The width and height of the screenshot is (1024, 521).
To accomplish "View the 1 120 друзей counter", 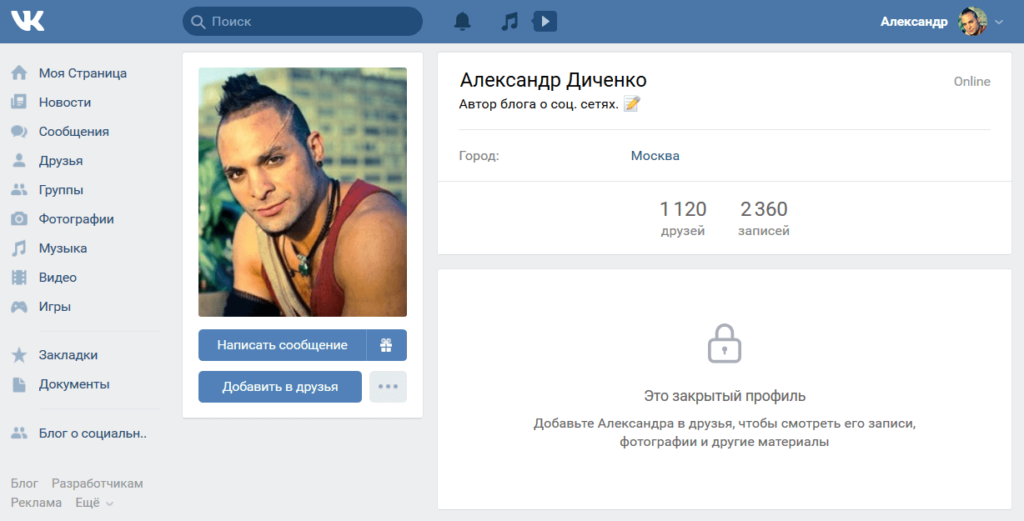I will point(683,218).
